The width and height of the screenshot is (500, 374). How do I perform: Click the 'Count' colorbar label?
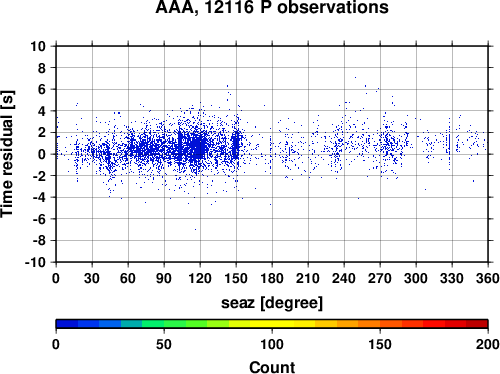pyautogui.click(x=272, y=367)
